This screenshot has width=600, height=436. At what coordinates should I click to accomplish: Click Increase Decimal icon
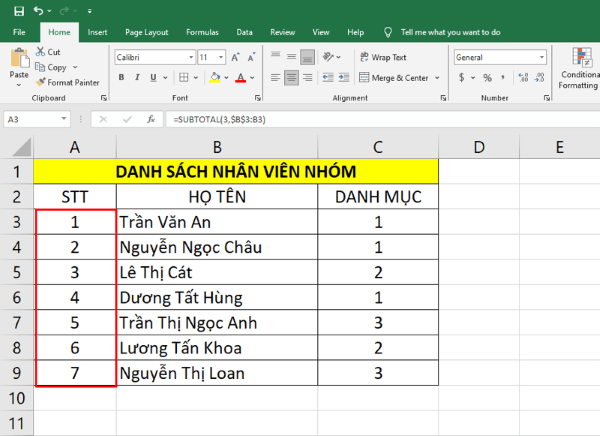pos(523,78)
